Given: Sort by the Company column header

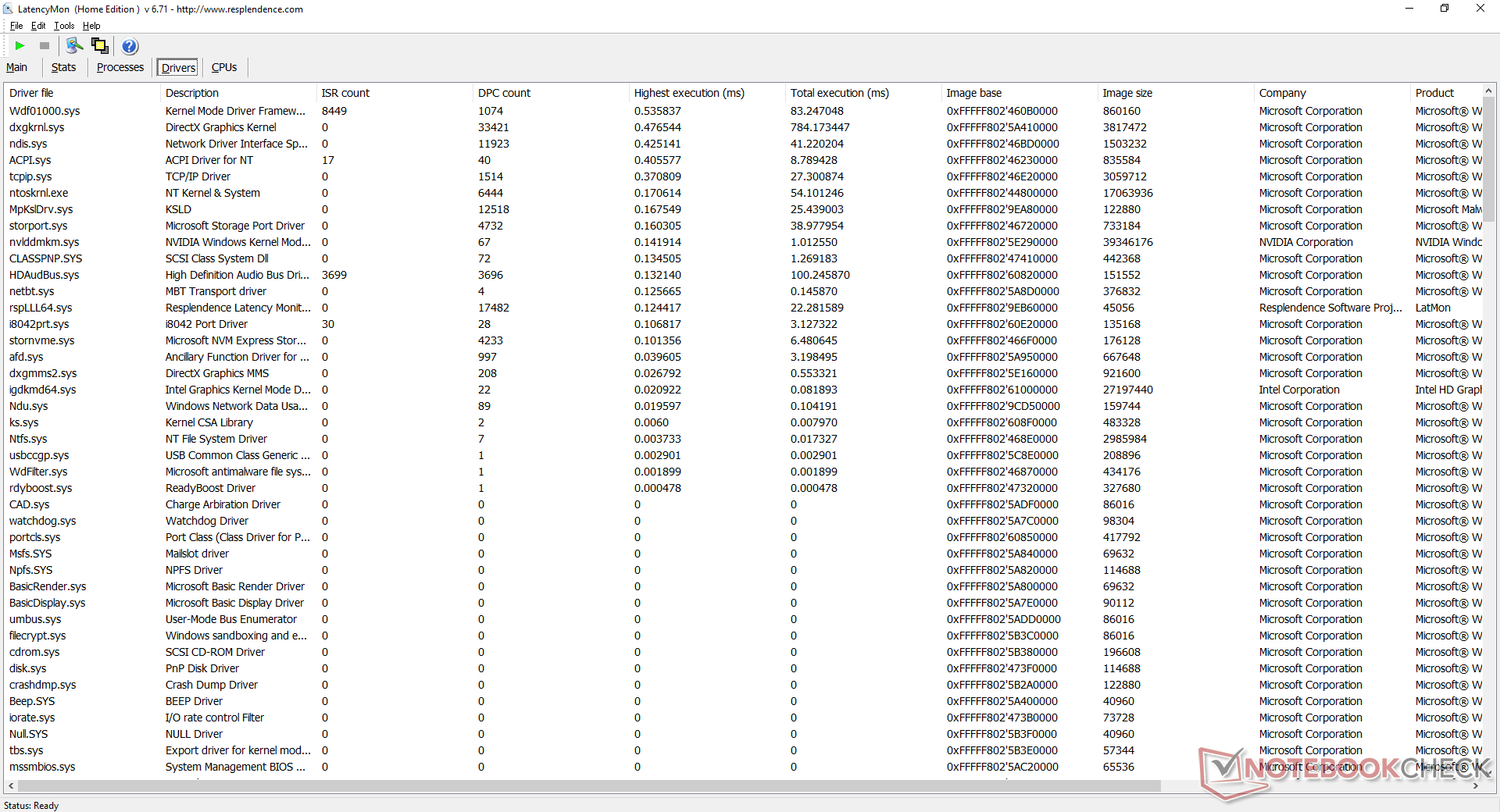Looking at the screenshot, I should pyautogui.click(x=1332, y=93).
